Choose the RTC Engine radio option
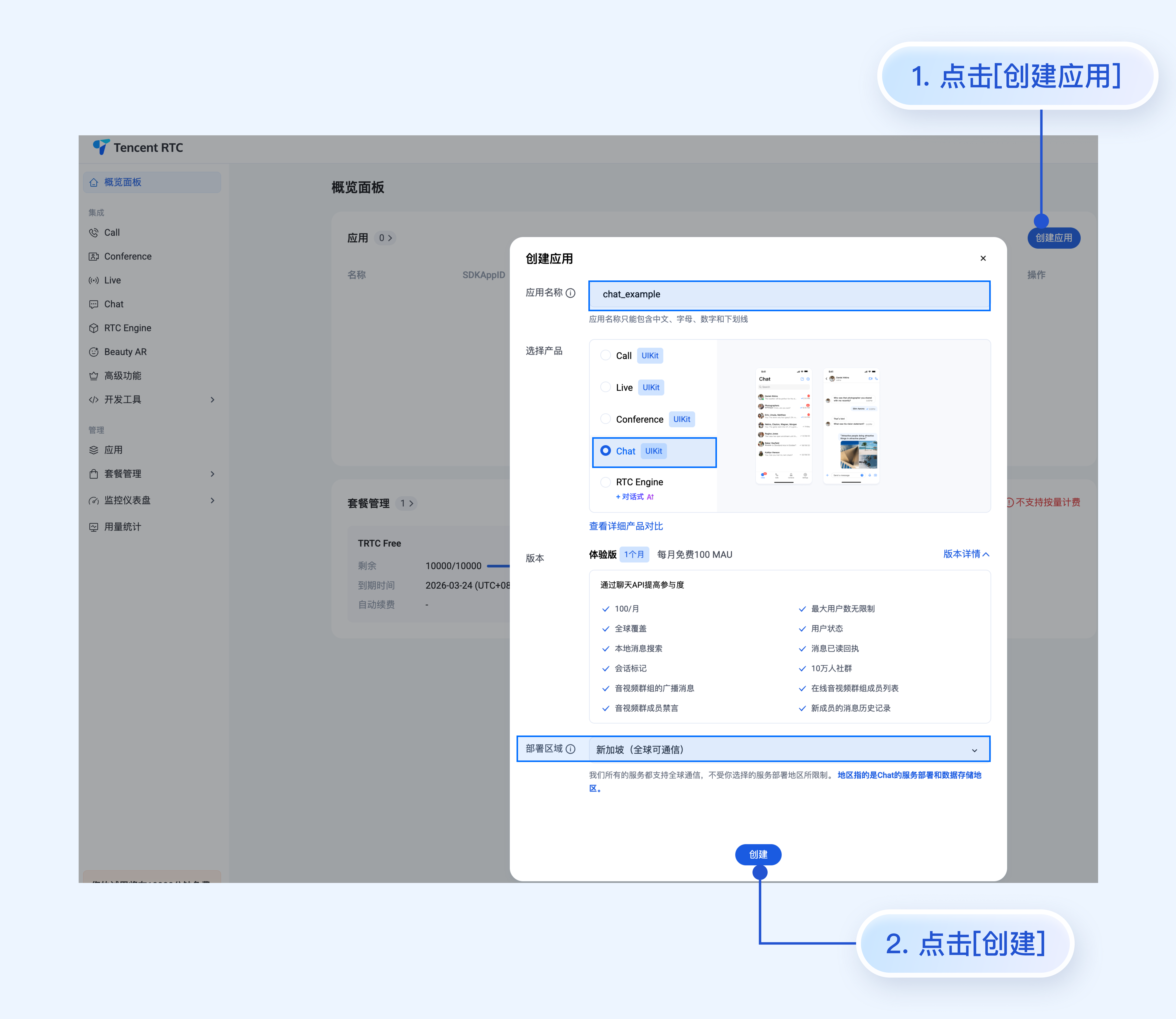Viewport: 1176px width, 1019px height. (x=605, y=482)
